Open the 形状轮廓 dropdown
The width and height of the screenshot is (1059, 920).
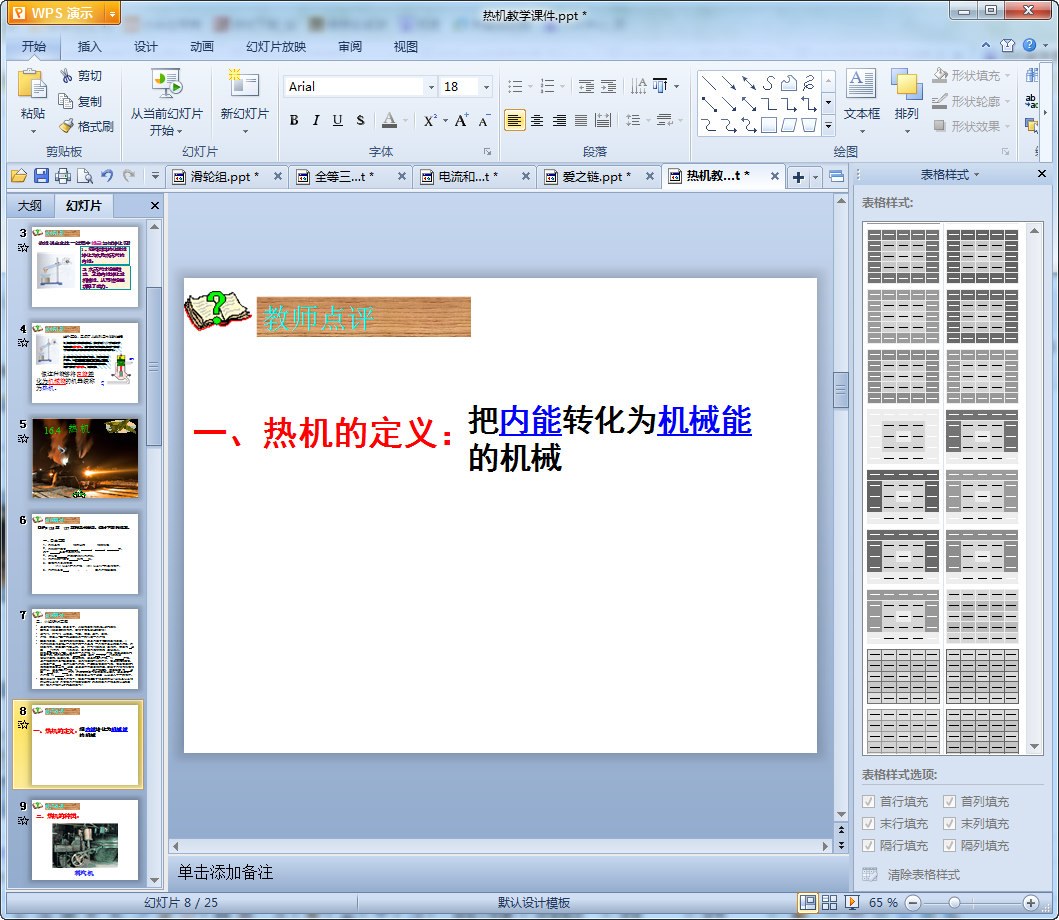(x=1008, y=101)
